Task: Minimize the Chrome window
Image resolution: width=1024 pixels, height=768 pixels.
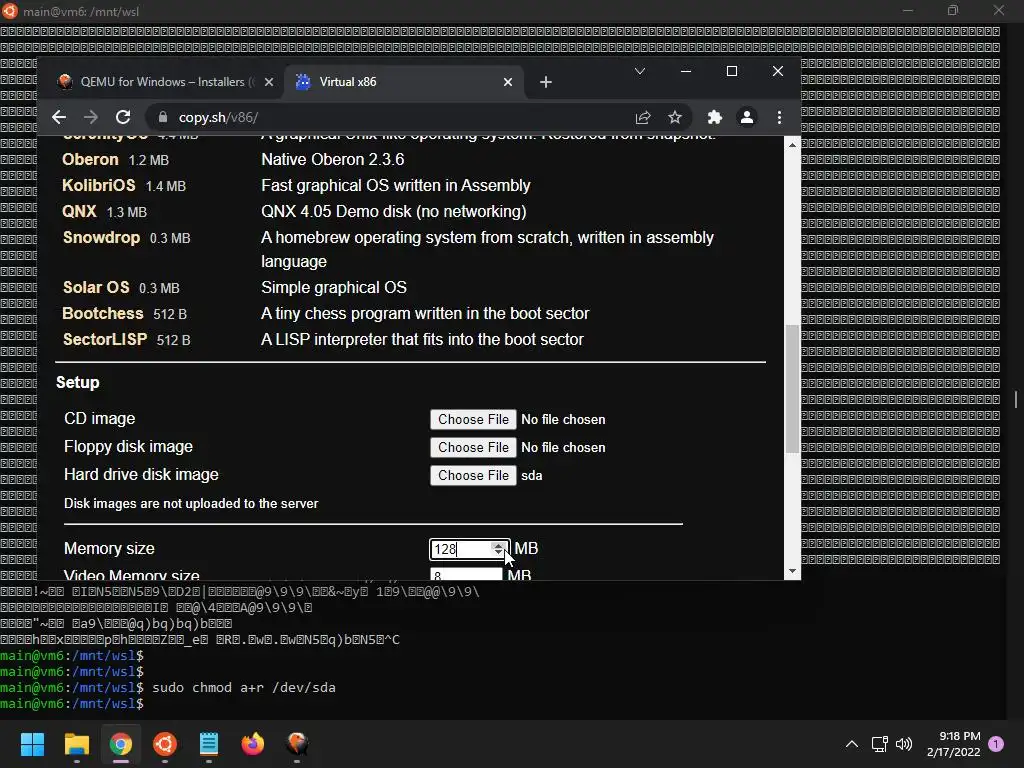Action: tap(686, 71)
